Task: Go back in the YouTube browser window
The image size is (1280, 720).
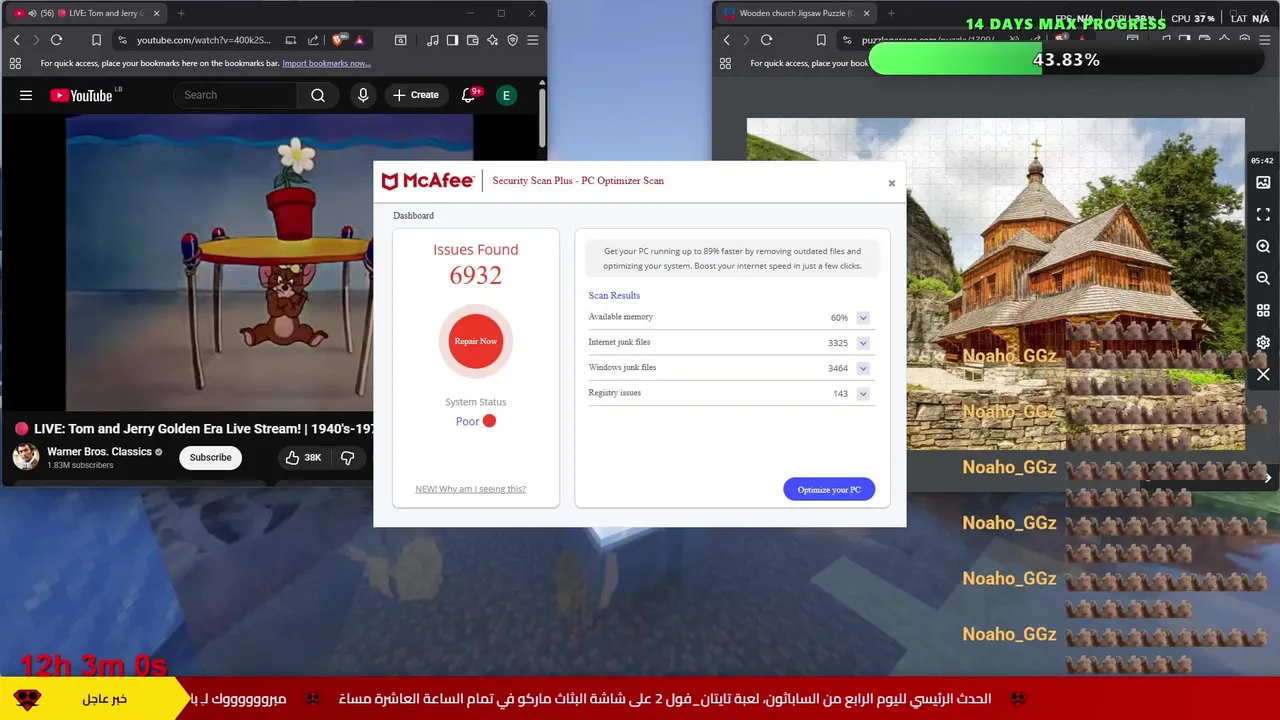Action: click(x=16, y=40)
